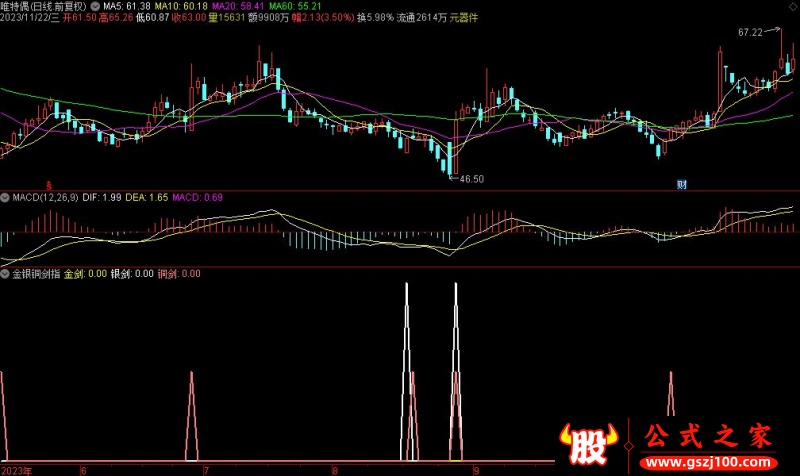Open the MACD(12,26,9) indicator dropdown arrow
Viewport: 800px width, 476px height.
(x=5, y=197)
